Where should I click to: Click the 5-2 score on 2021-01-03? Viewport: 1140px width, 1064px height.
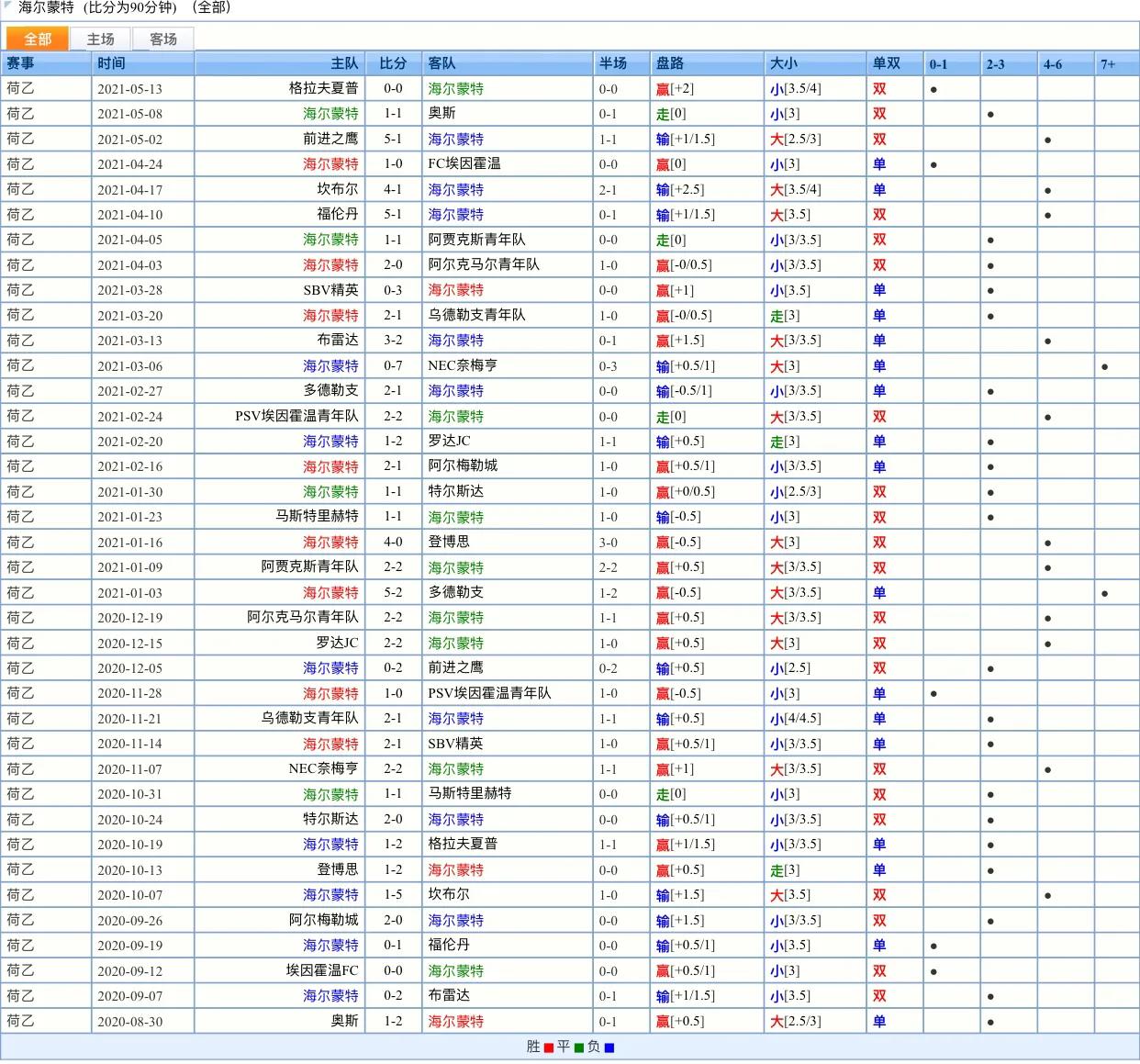click(x=393, y=592)
